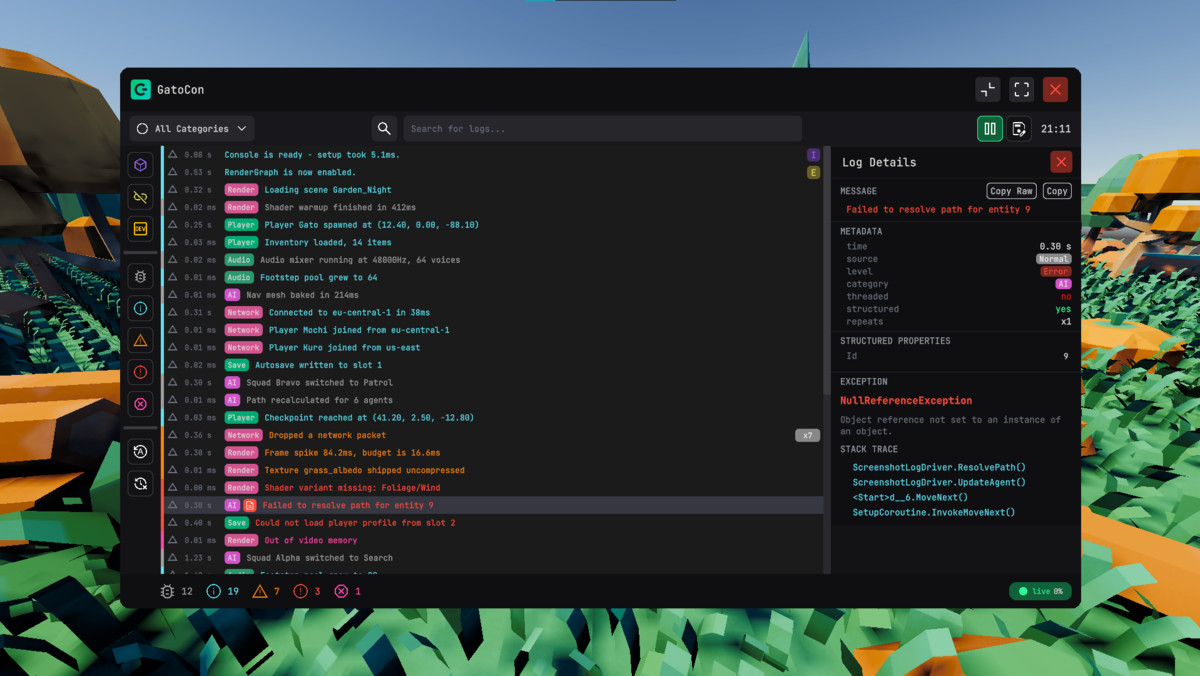Expand the 'Inventory loaded' row triangle

[173, 242]
